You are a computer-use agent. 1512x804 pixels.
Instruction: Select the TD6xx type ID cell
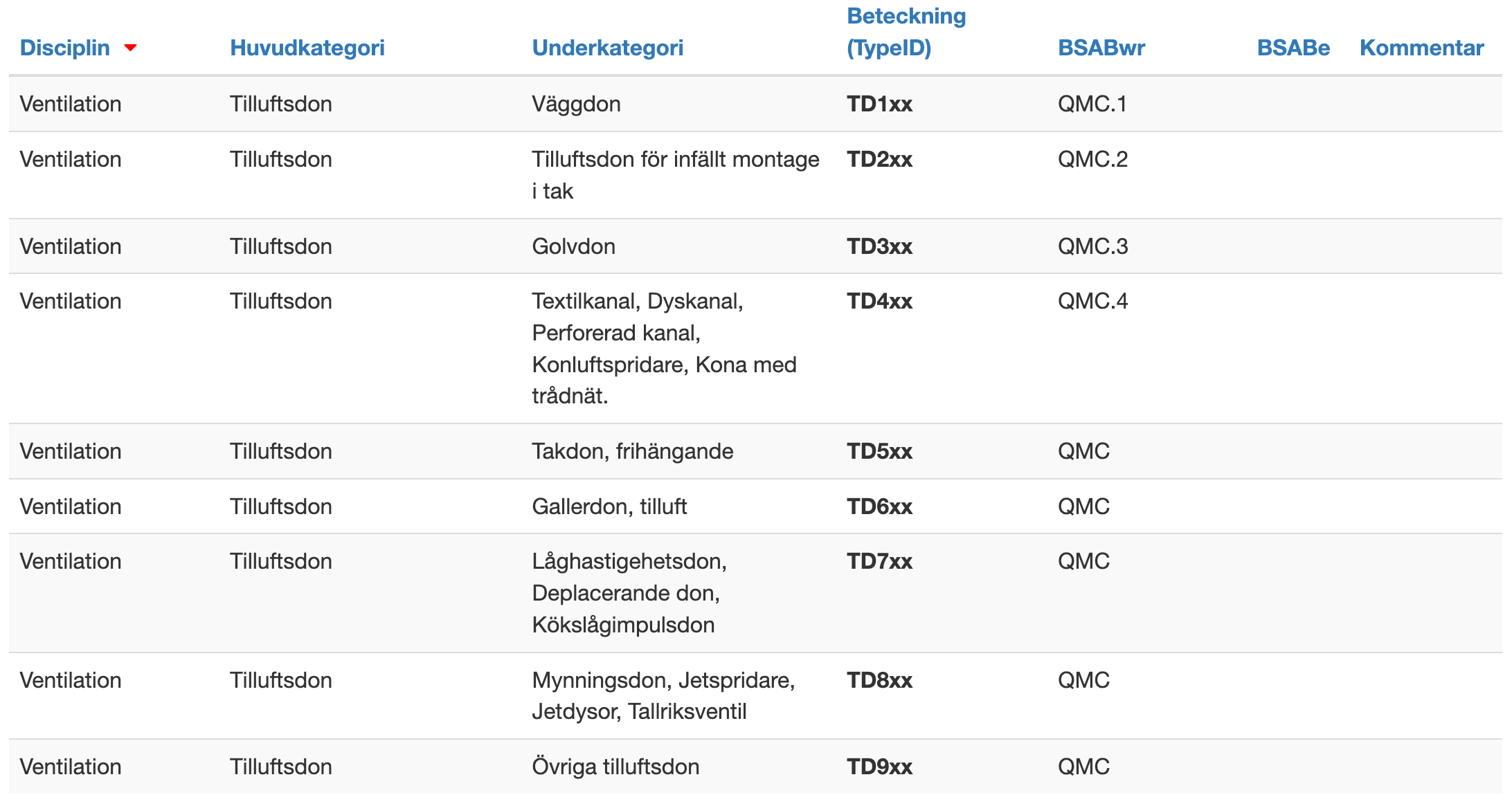point(879,506)
